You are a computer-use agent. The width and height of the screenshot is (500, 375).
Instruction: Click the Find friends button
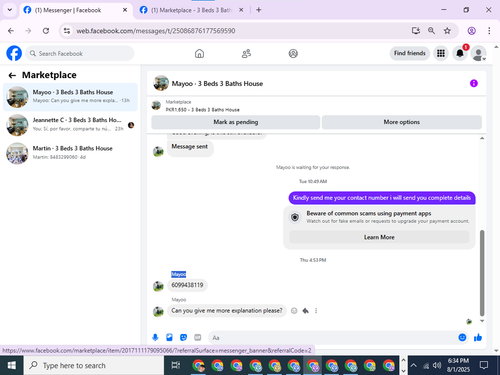(x=410, y=53)
